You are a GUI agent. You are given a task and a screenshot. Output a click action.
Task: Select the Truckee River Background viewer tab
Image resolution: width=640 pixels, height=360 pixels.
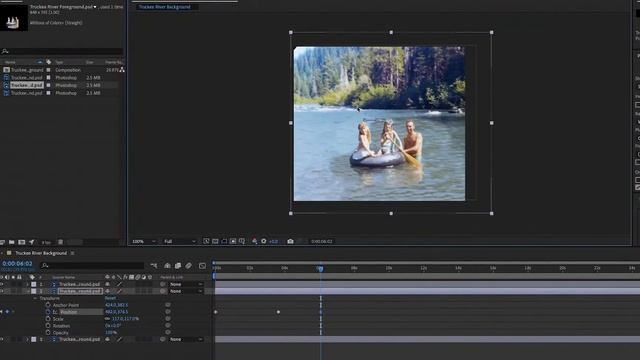tap(164, 7)
